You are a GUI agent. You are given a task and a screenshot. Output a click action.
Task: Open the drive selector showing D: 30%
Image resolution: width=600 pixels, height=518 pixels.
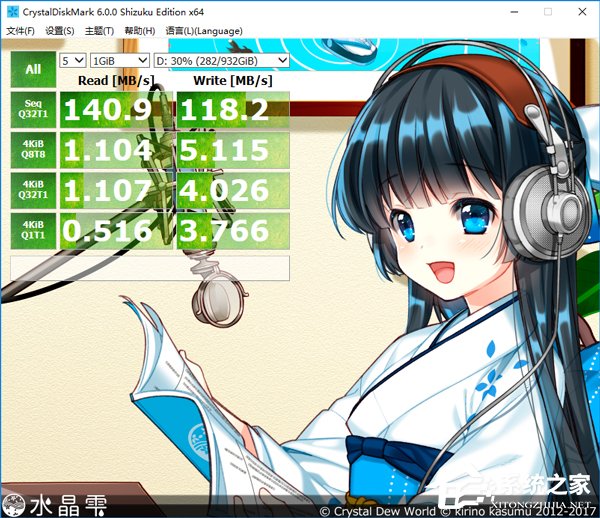tap(222, 60)
